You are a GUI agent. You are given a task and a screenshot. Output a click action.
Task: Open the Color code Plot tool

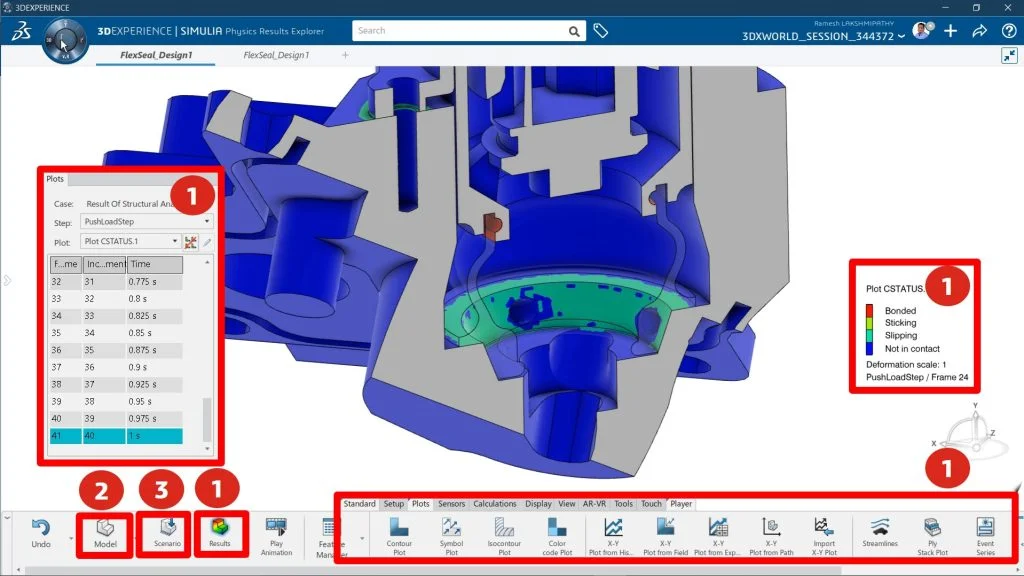pos(557,532)
